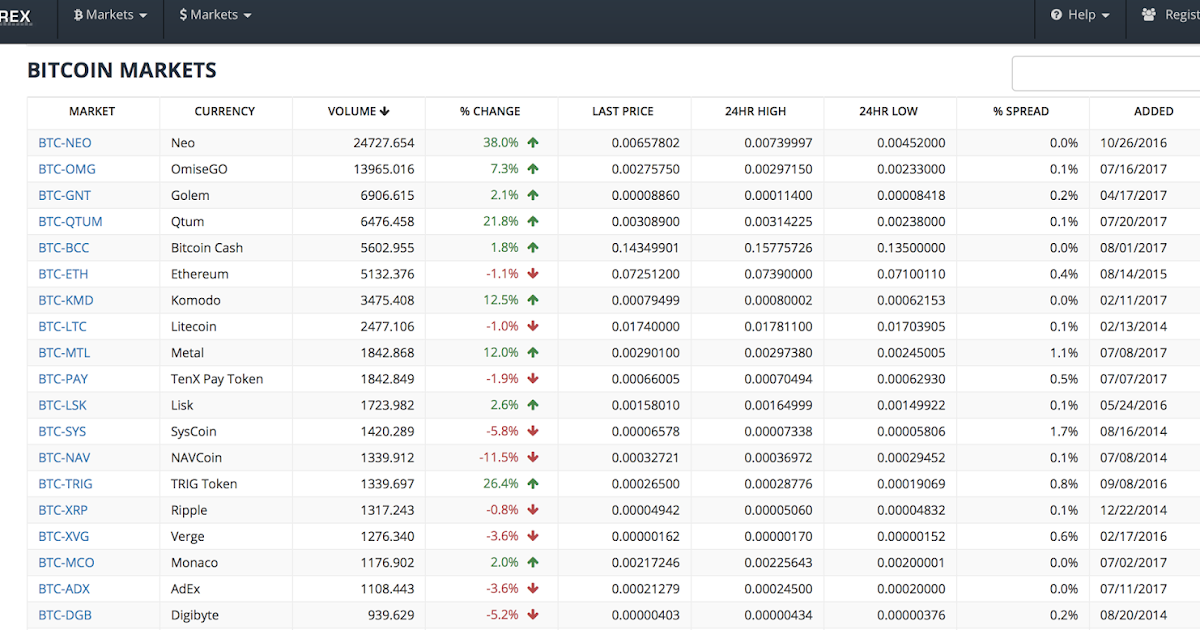Sort markets by the Added column

pos(1154,111)
